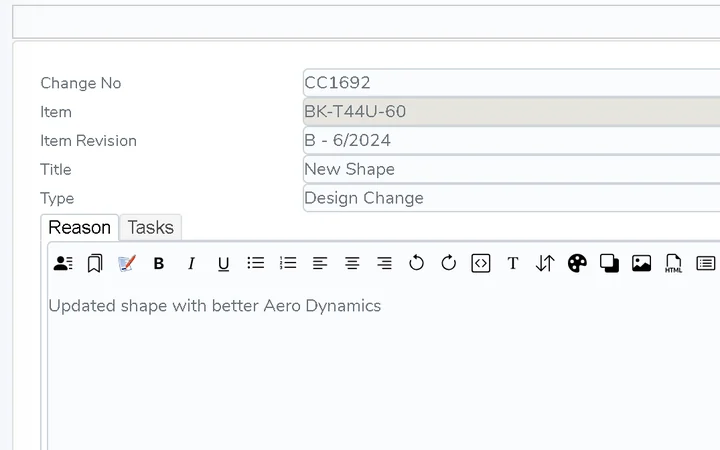The image size is (720, 450).
Task: Click the HTML file icon
Action: [x=674, y=264]
